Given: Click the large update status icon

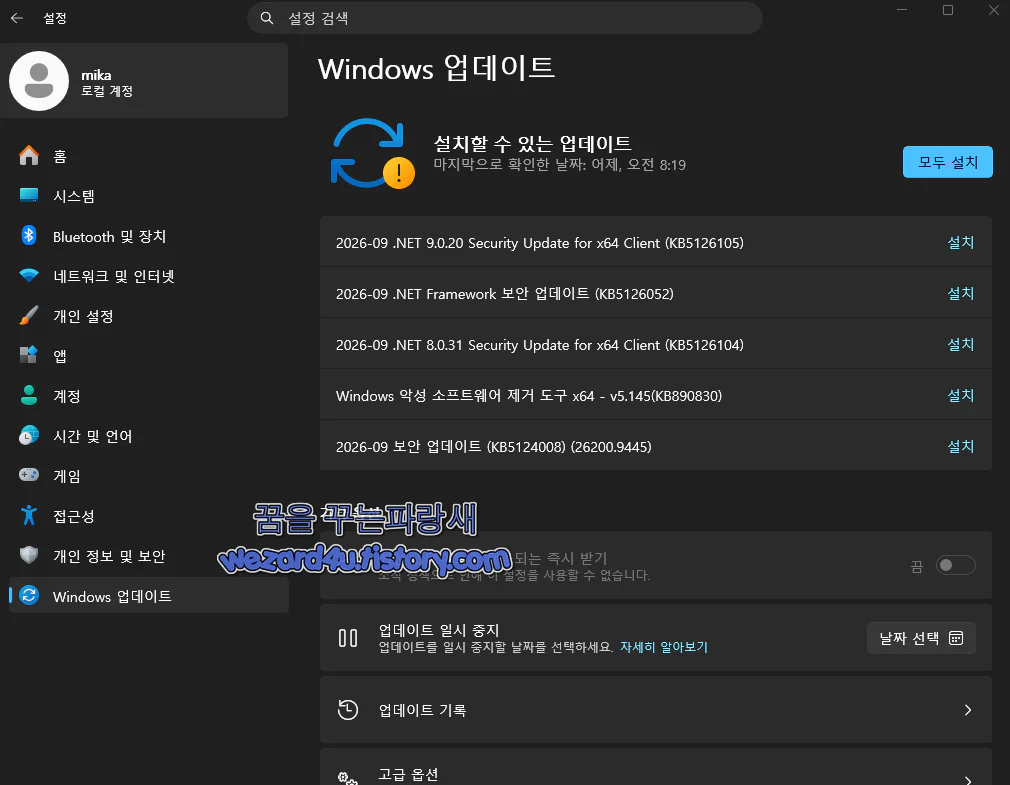Looking at the screenshot, I should pyautogui.click(x=372, y=154).
